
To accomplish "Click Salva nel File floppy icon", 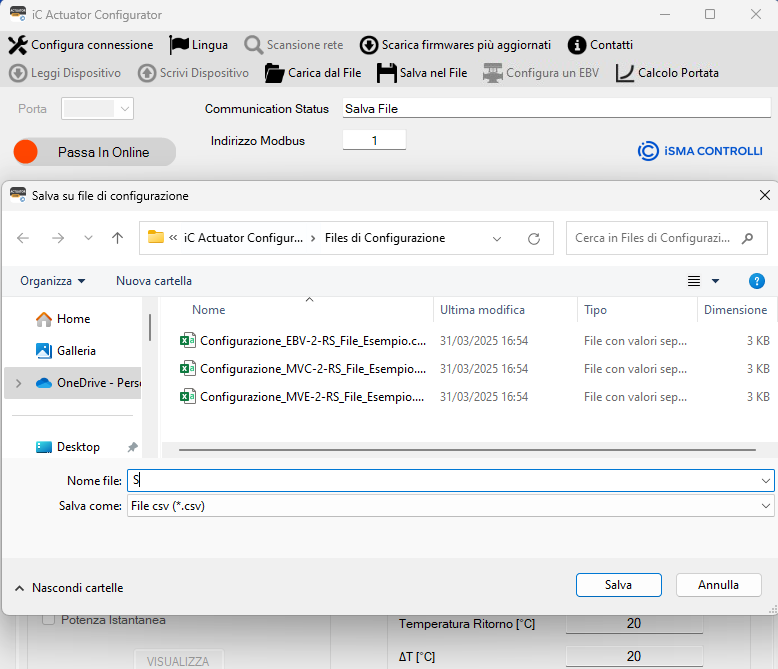I will click(x=387, y=73).
